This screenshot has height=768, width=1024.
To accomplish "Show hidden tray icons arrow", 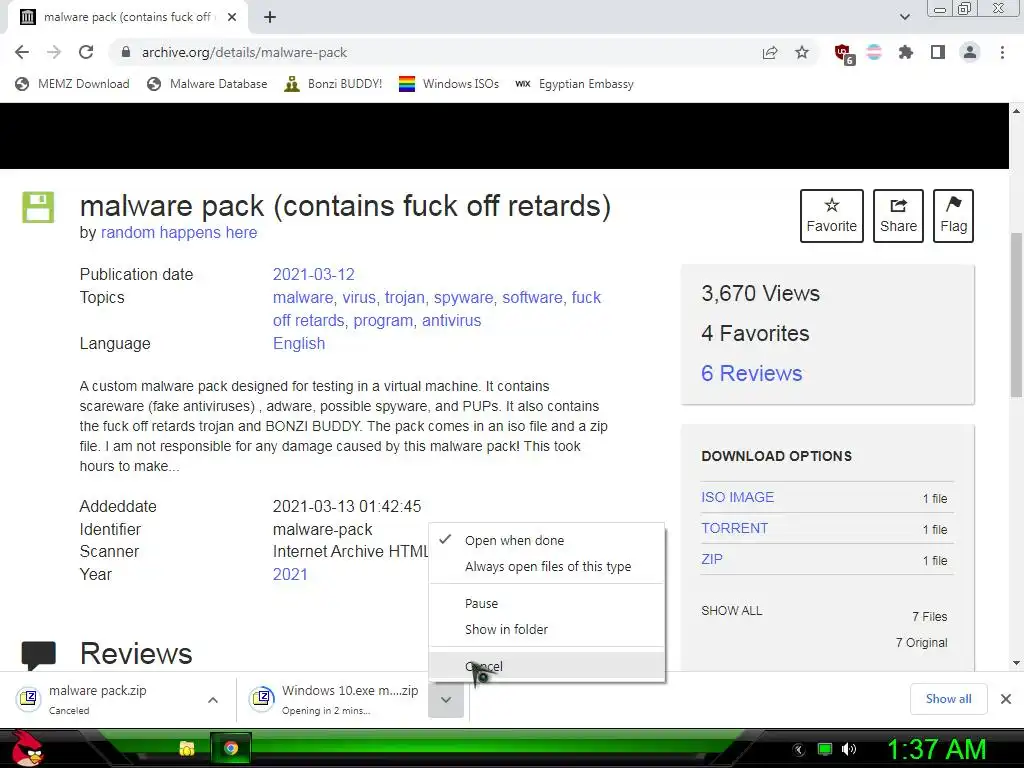I will (799, 749).
